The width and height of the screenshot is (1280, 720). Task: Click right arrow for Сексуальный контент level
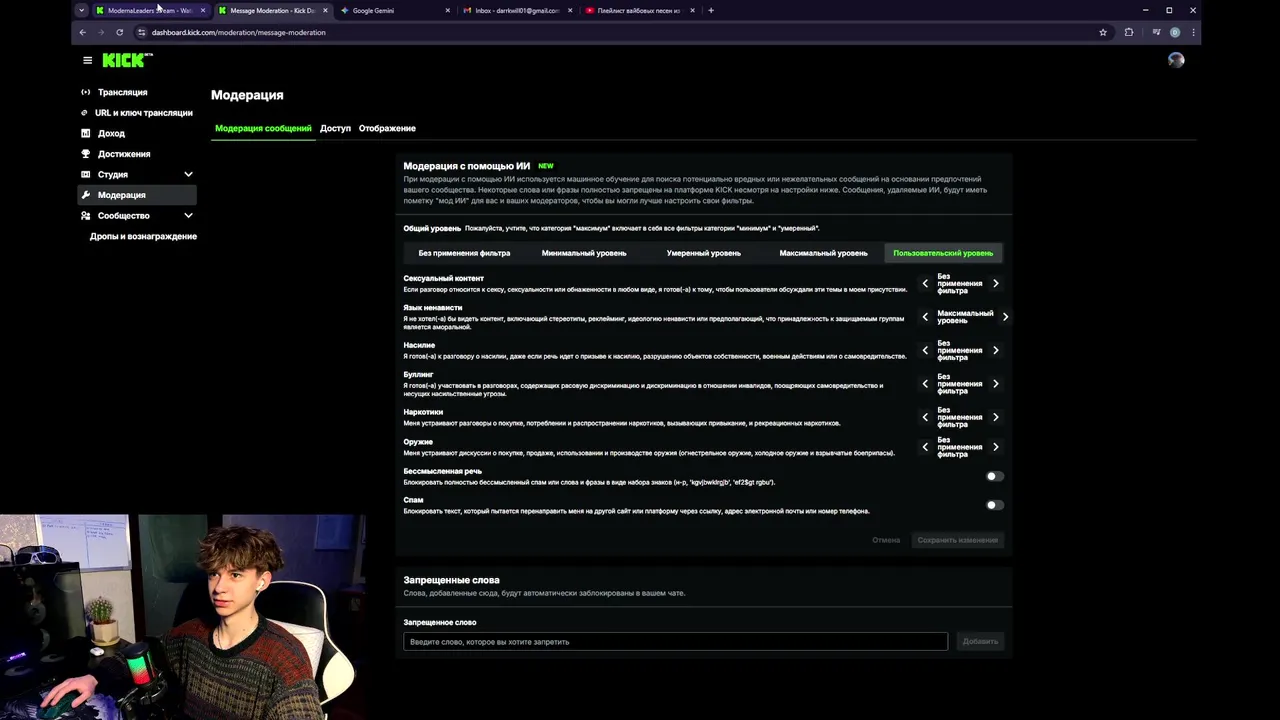(995, 283)
